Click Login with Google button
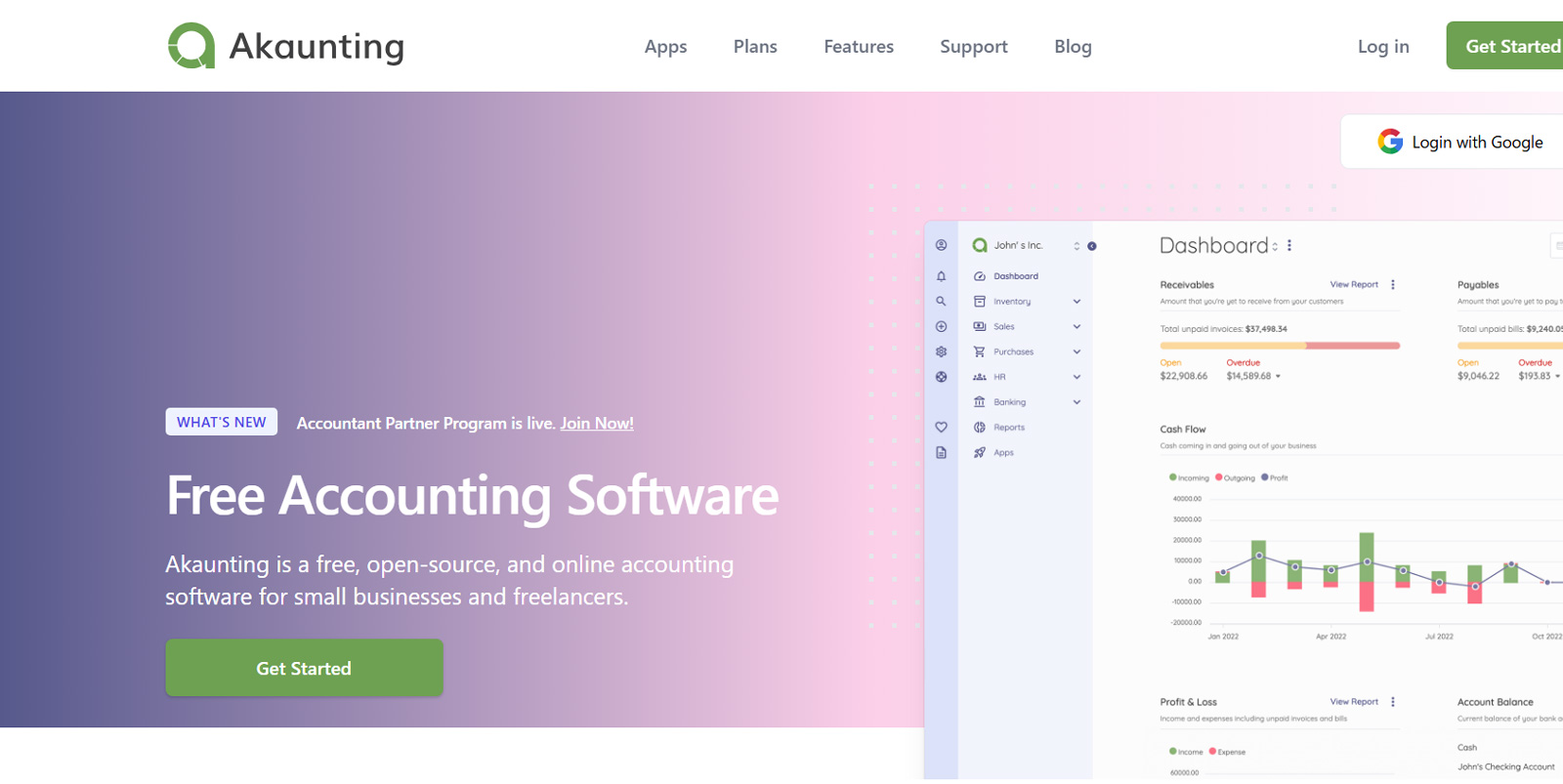 coord(1453,142)
